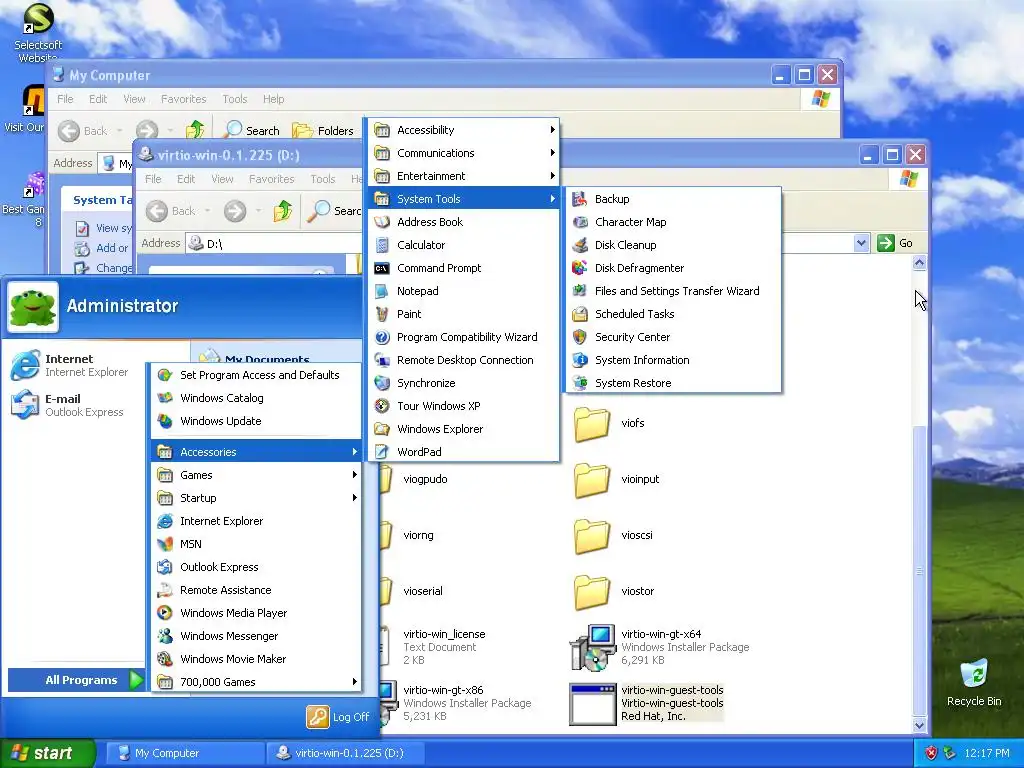This screenshot has height=768, width=1024.
Task: Click scroll down arrow in virtio-win window
Action: point(920,725)
